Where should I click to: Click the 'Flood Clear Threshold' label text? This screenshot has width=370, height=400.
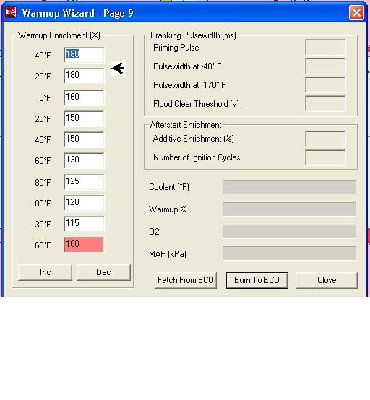[196, 104]
